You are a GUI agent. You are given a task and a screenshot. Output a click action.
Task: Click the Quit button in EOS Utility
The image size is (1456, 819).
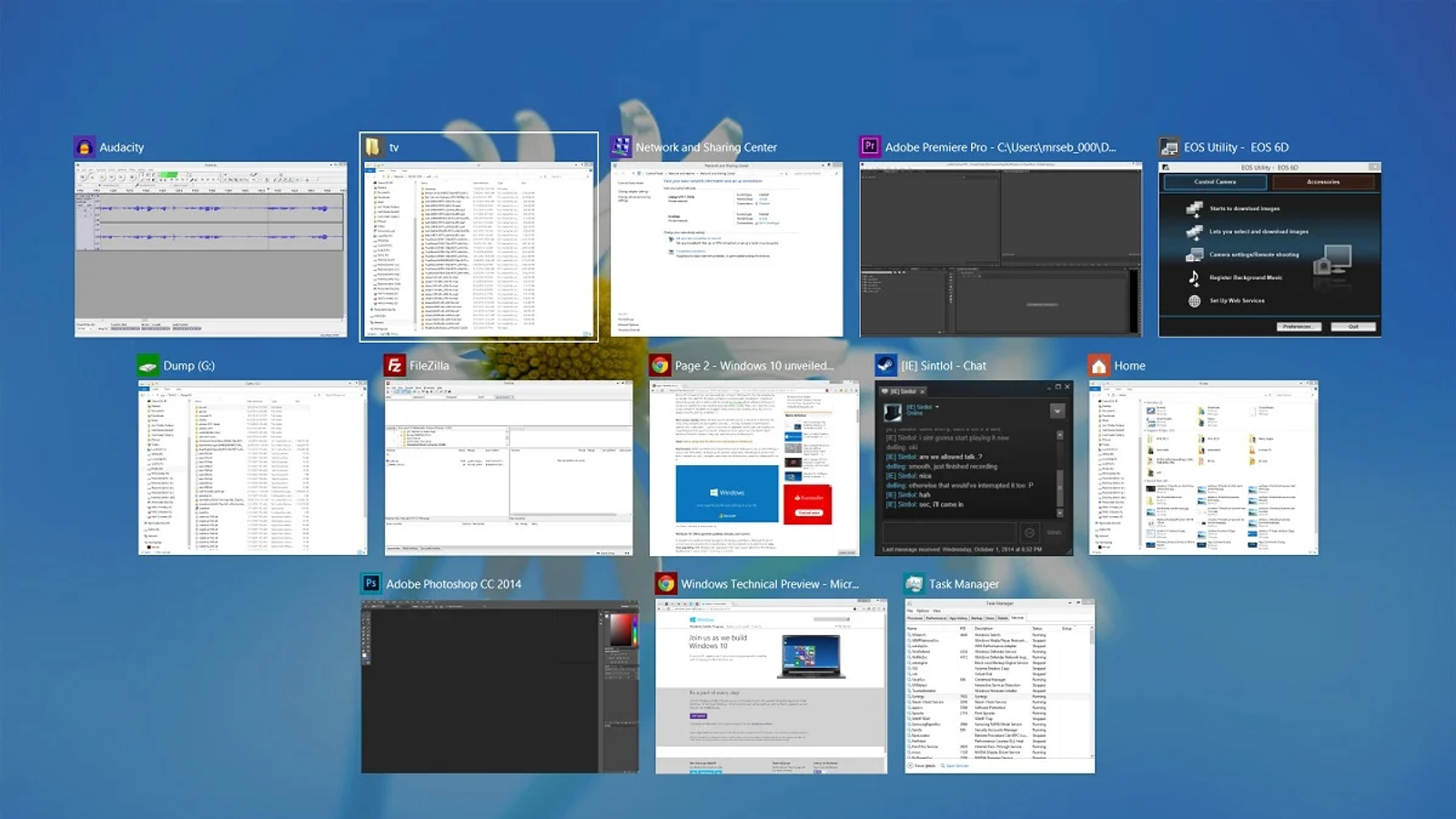tap(1353, 327)
